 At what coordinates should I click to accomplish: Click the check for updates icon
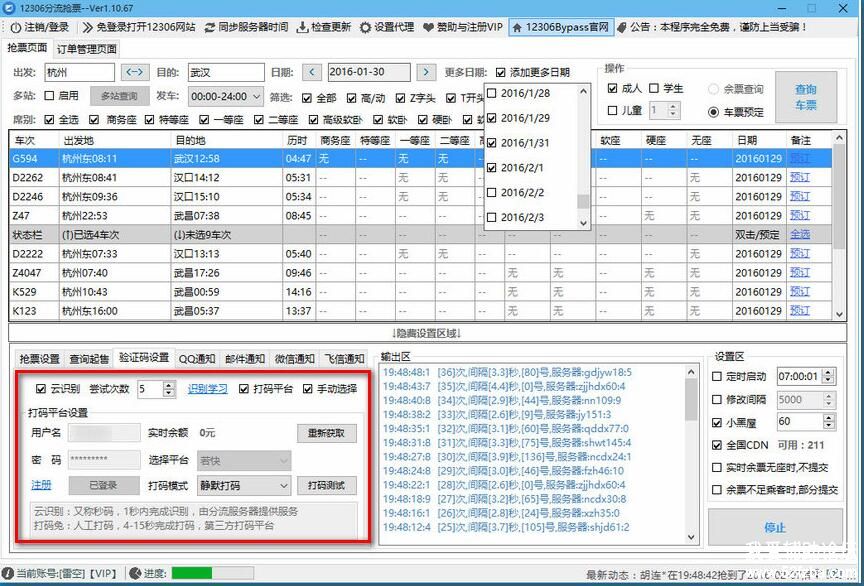click(302, 27)
